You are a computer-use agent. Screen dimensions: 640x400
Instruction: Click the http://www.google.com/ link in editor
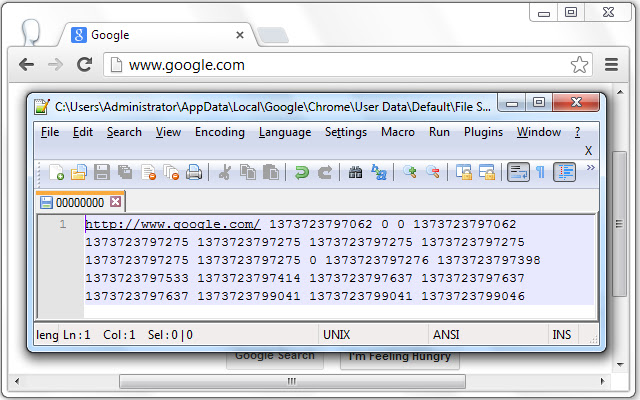173,224
